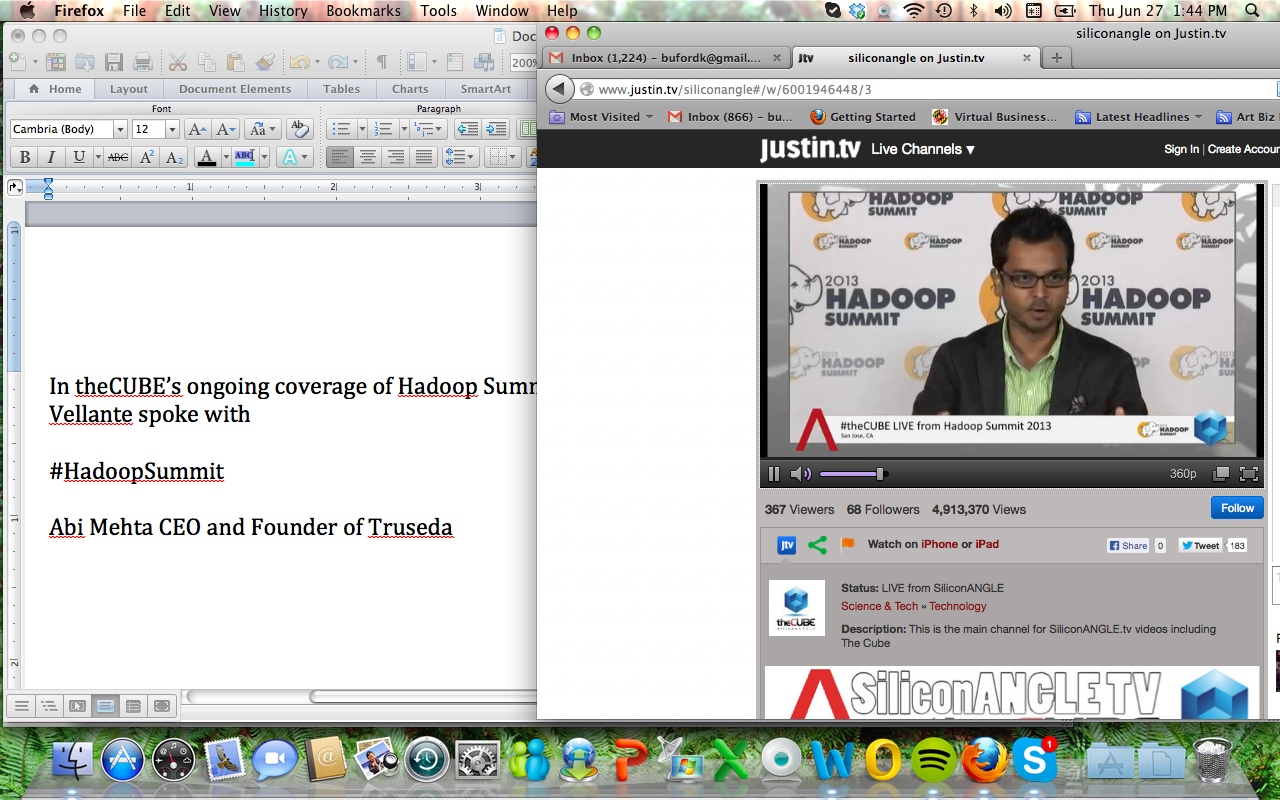Set paragraph alignment to right
Image resolution: width=1280 pixels, height=800 pixels.
tap(396, 157)
